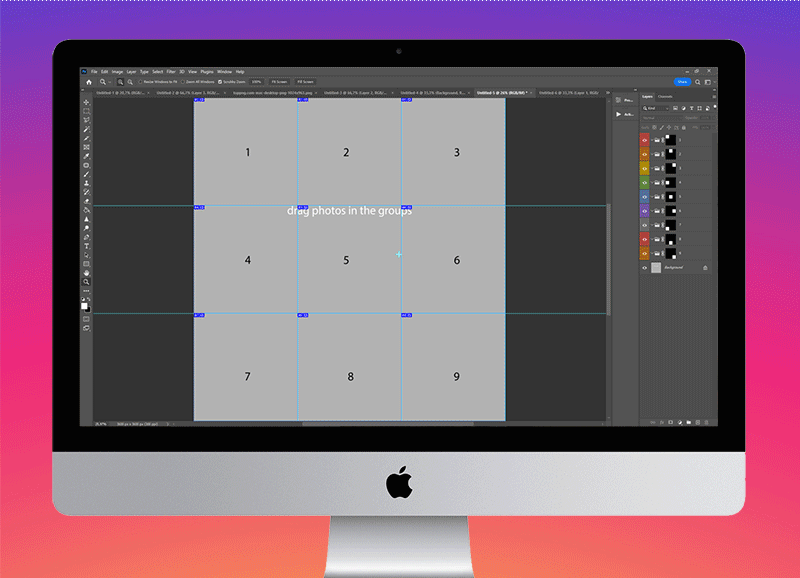Viewport: 800px width, 578px height.
Task: Expand layer group 5 in Layers panel
Action: click(x=651, y=197)
